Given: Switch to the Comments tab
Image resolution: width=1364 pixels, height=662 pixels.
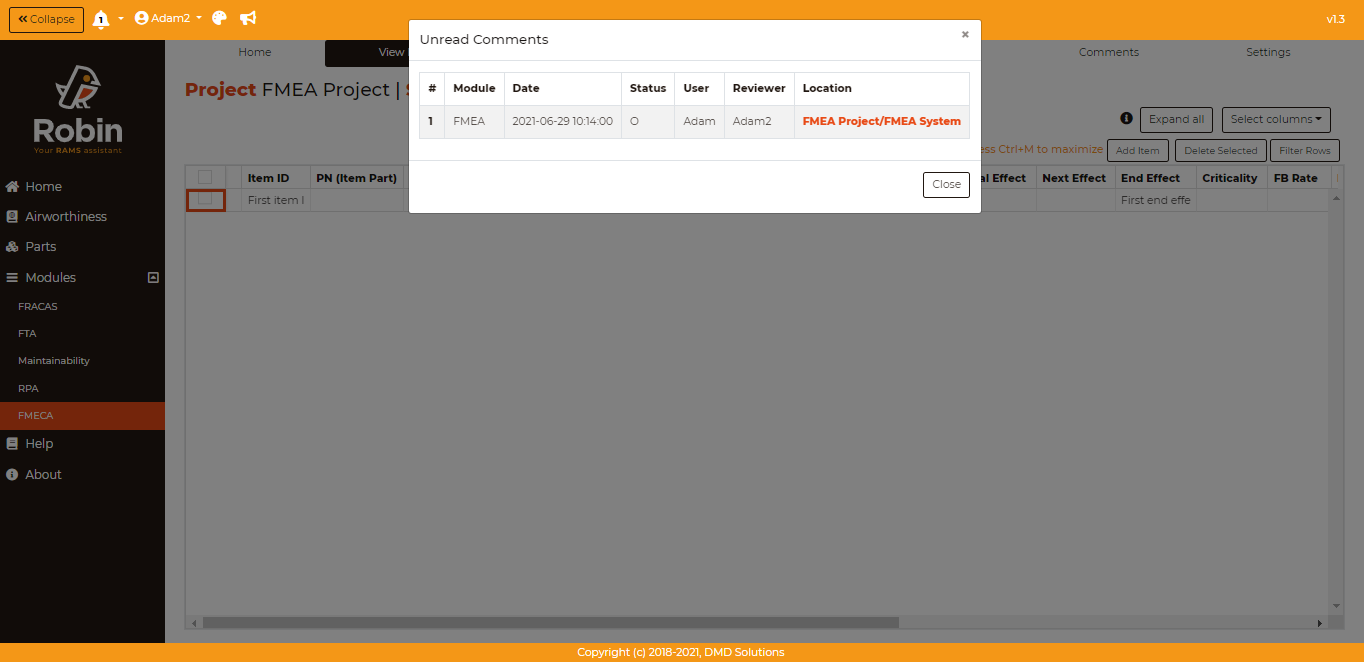Looking at the screenshot, I should pyautogui.click(x=1108, y=52).
